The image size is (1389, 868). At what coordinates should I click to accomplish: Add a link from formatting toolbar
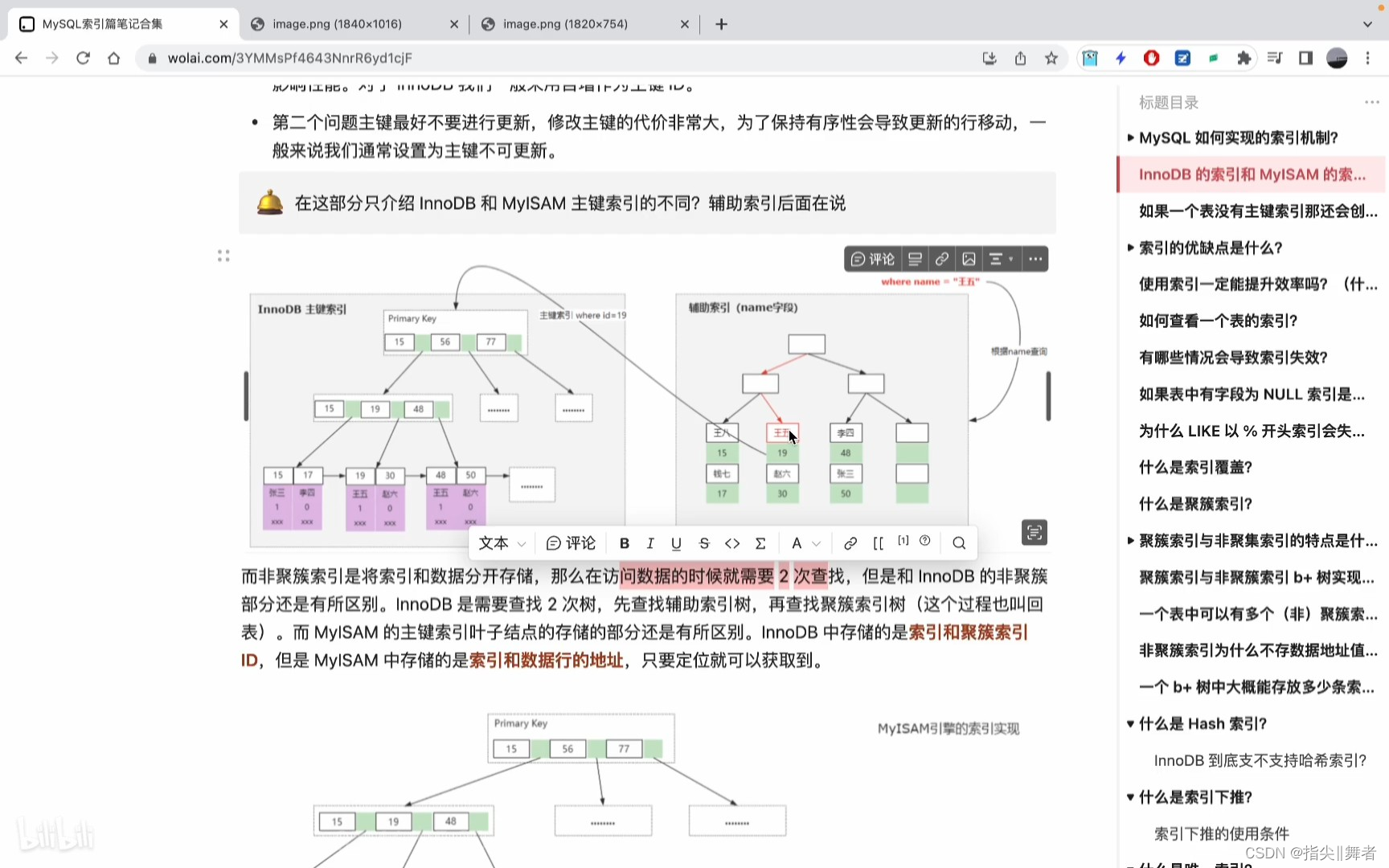pos(850,543)
